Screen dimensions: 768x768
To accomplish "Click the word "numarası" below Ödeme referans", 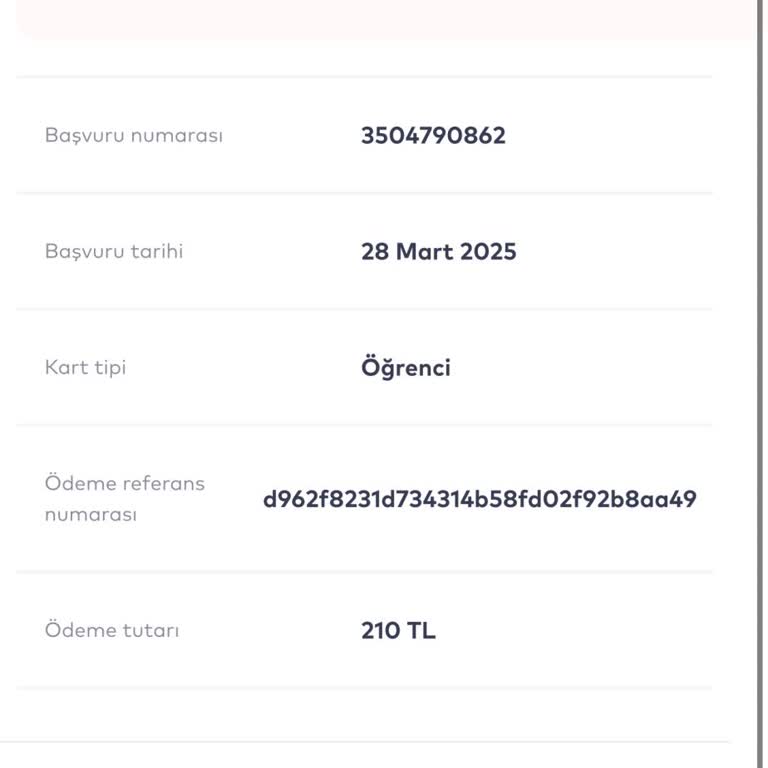I will coord(90,516).
